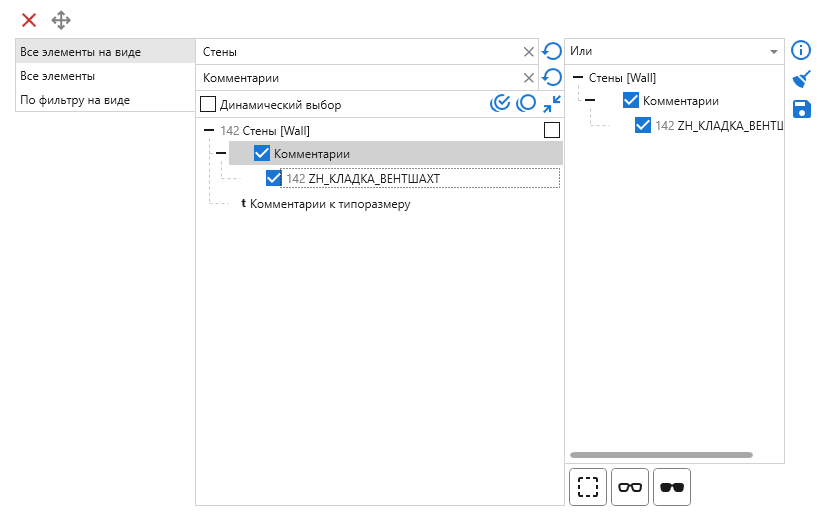The height and width of the screenshot is (520, 833).
Task: Collapse Стены [Wall] in the right tree
Action: tap(577, 78)
